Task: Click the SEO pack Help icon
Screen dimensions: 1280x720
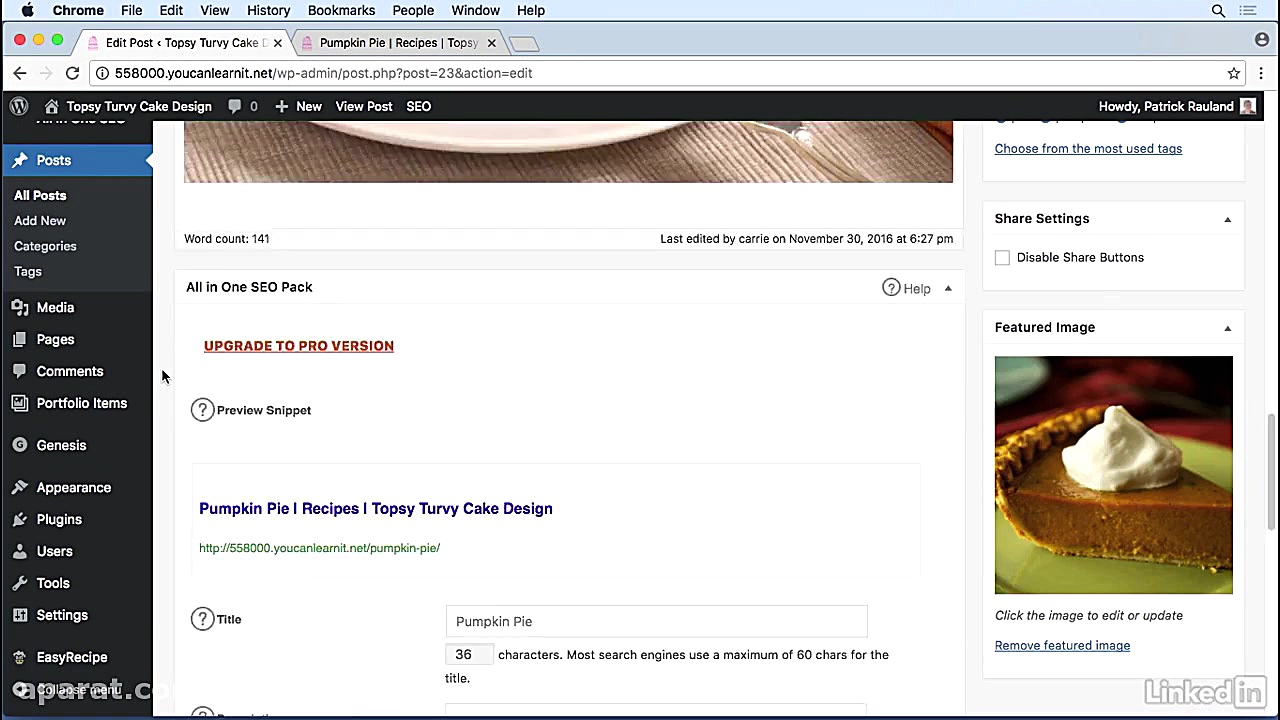Action: (891, 288)
